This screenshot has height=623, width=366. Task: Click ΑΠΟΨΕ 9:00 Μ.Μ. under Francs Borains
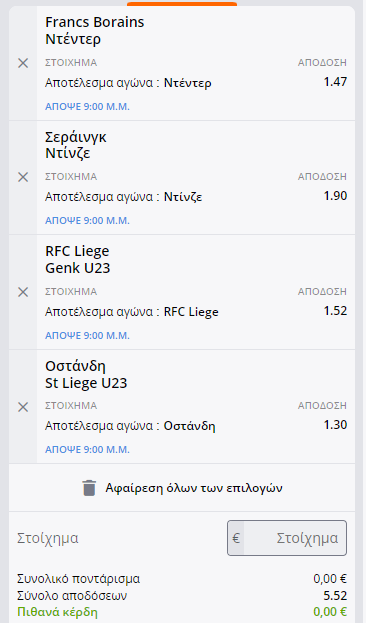87,106
